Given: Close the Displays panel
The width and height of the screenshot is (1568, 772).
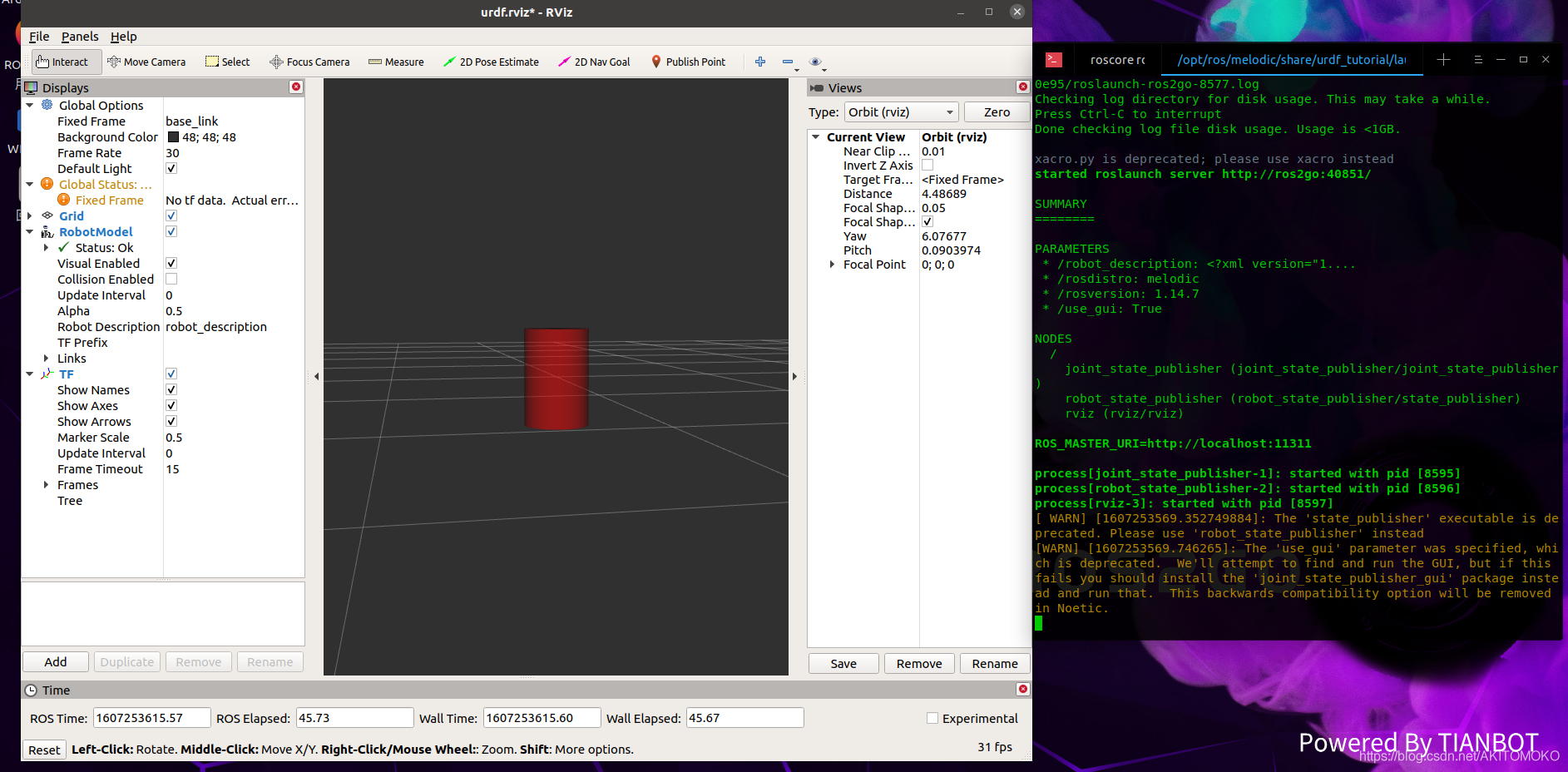Looking at the screenshot, I should 296,87.
